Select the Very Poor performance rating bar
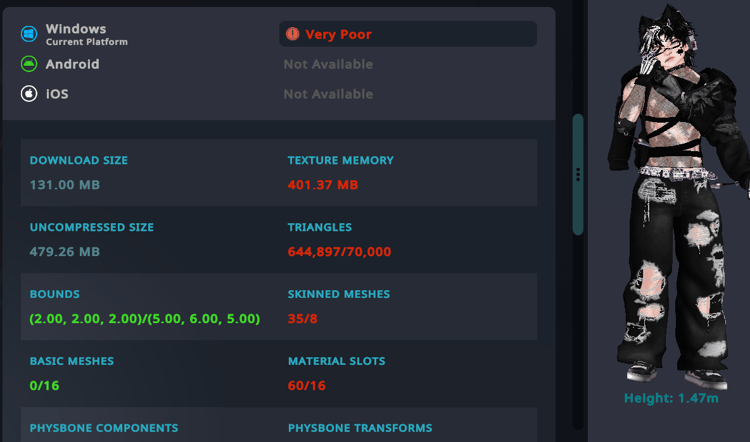This screenshot has width=750, height=442. pos(408,34)
